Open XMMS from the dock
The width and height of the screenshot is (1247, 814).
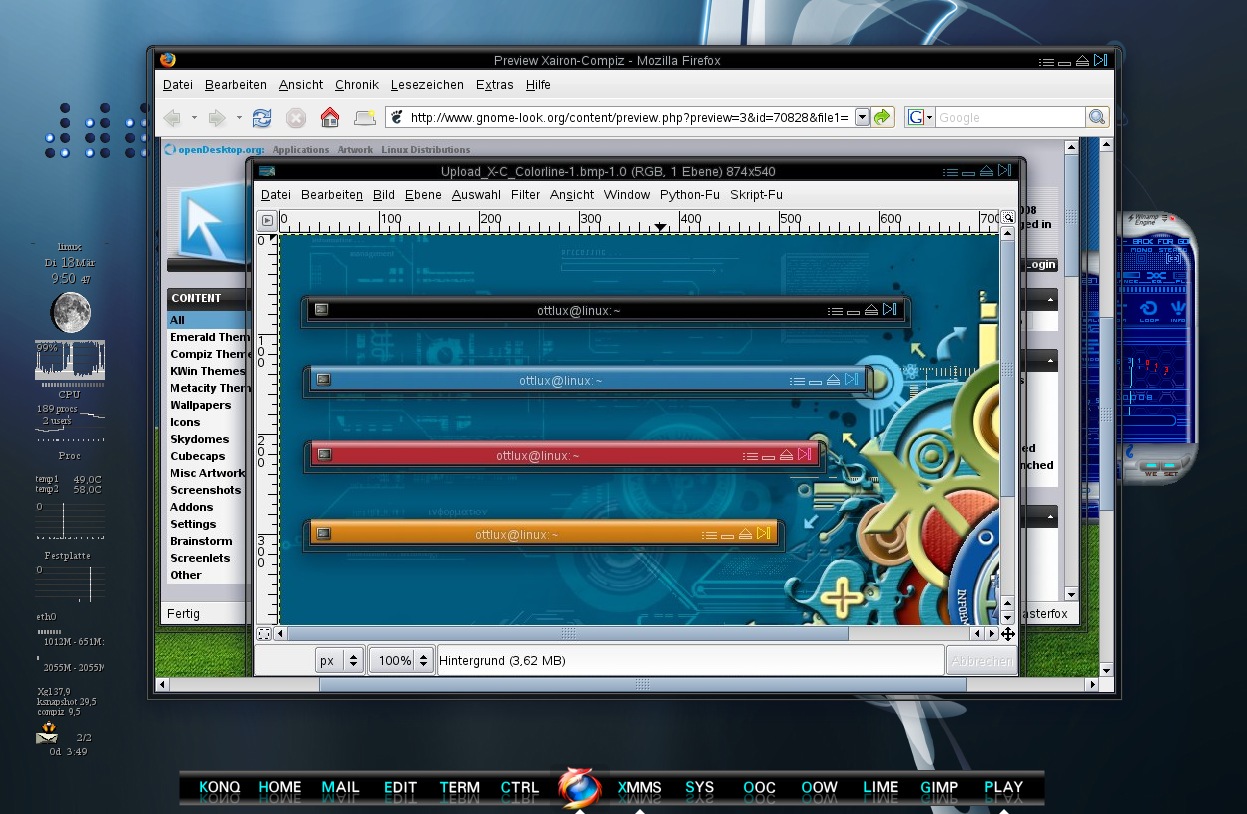(x=639, y=787)
